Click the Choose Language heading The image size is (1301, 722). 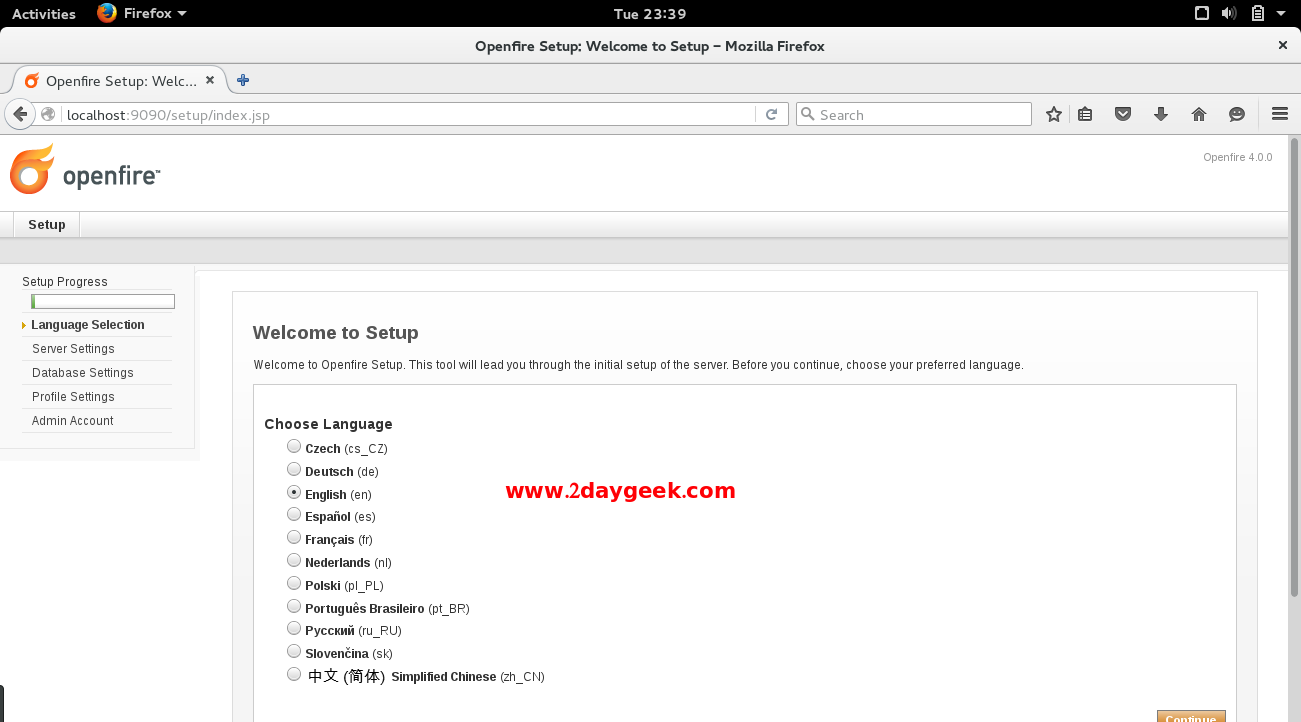(x=328, y=424)
